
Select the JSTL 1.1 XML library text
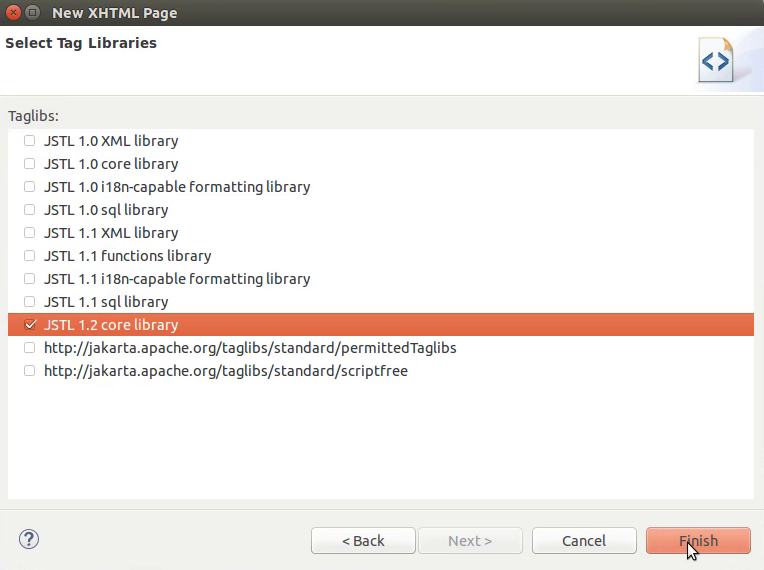click(111, 233)
